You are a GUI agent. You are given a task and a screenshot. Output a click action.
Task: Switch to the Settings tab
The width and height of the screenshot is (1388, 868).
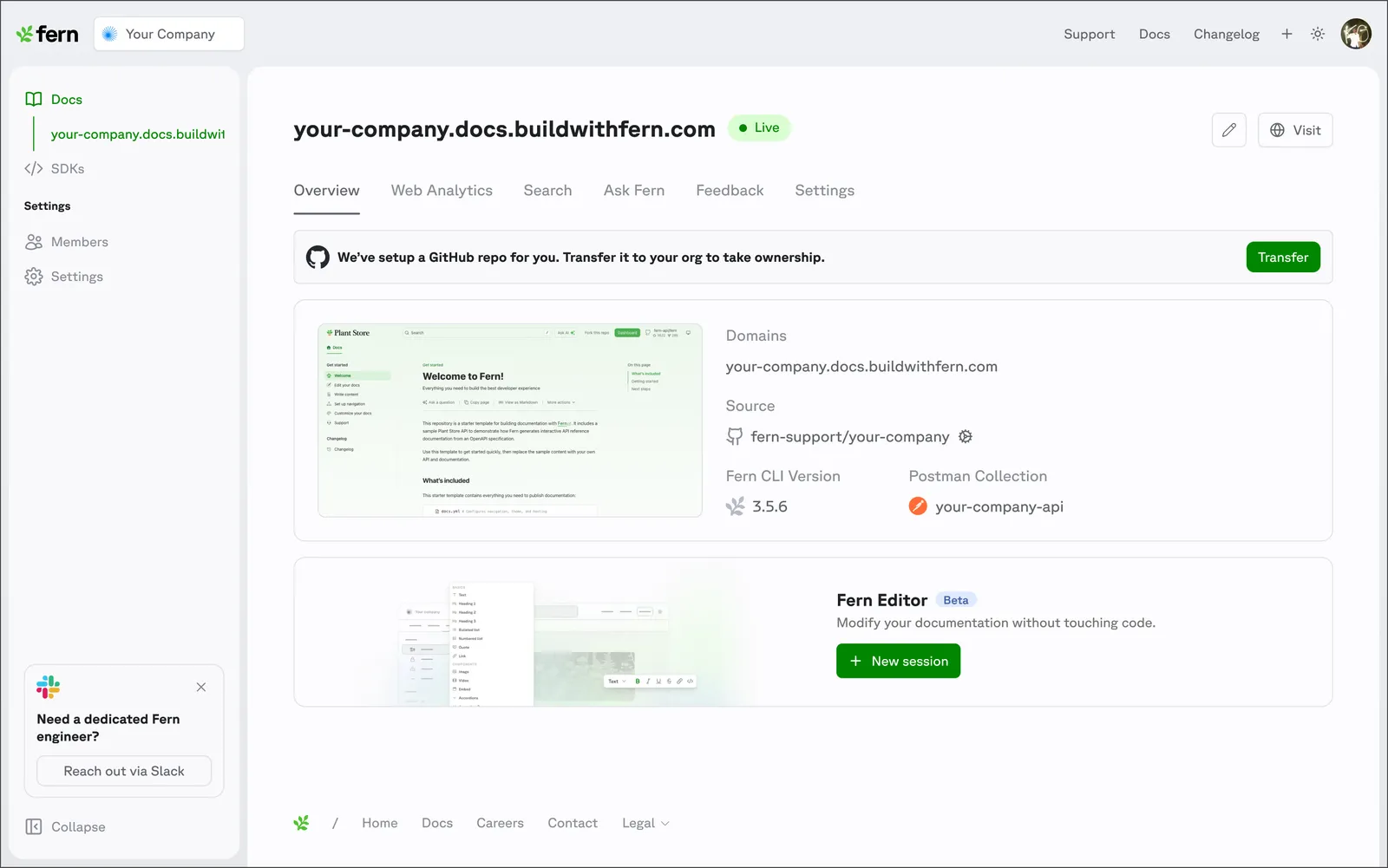point(824,191)
